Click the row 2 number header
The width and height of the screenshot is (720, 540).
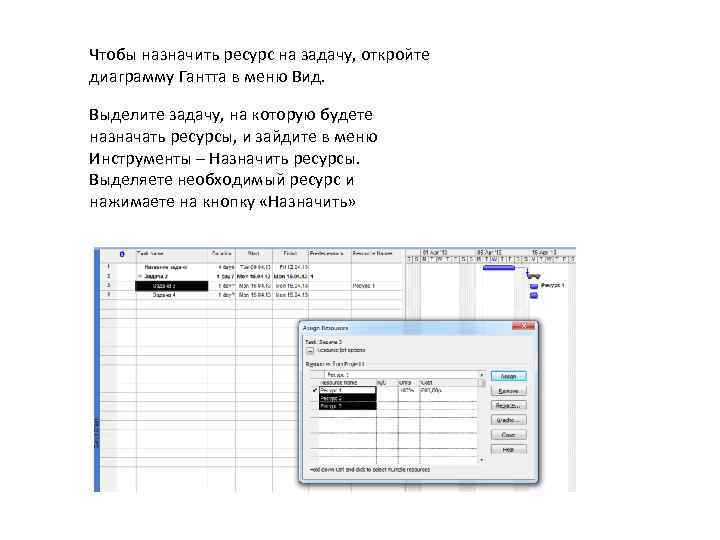[109, 276]
